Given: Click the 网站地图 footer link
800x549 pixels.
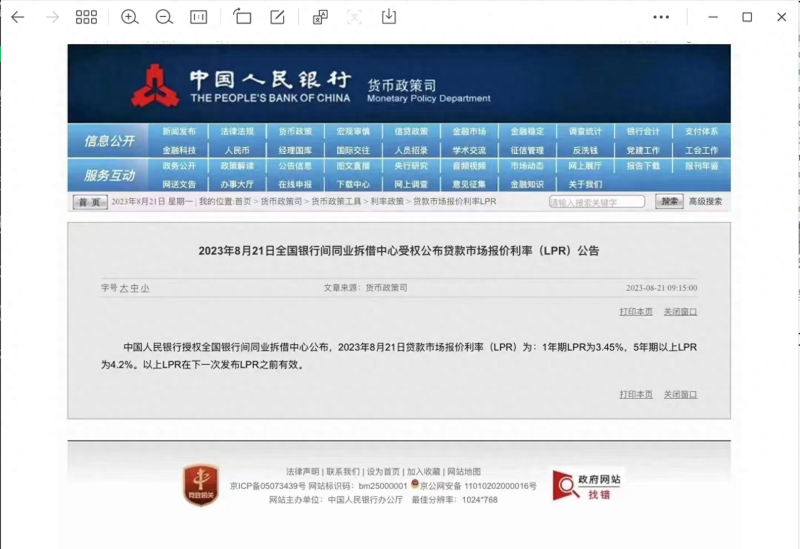Looking at the screenshot, I should (x=464, y=471).
